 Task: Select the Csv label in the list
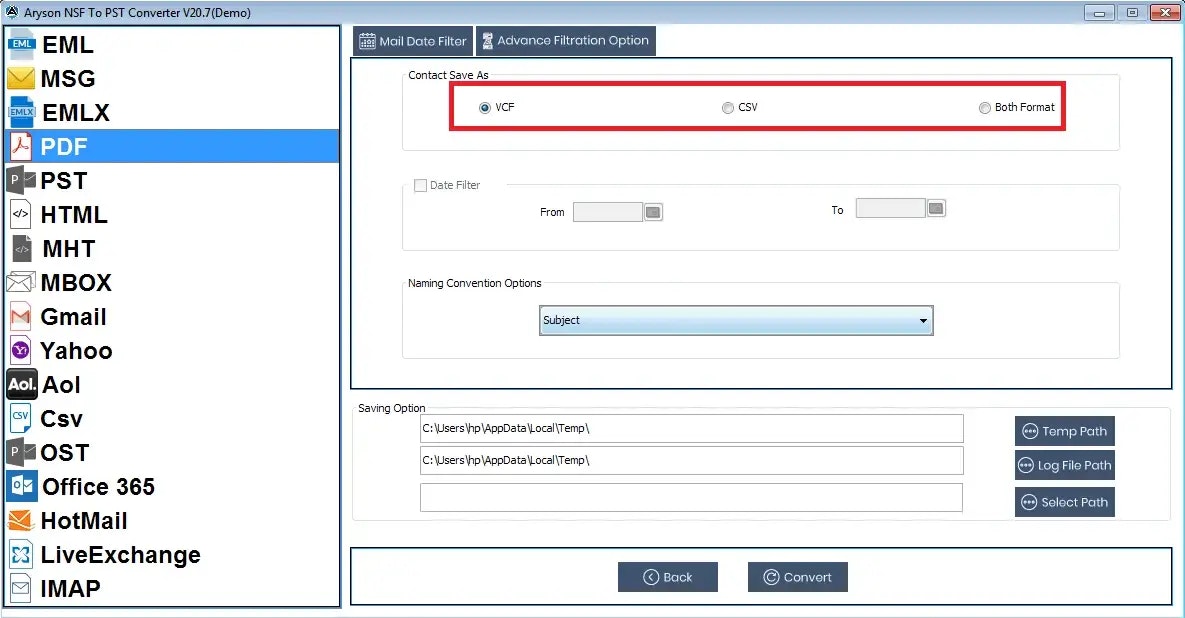(x=61, y=419)
